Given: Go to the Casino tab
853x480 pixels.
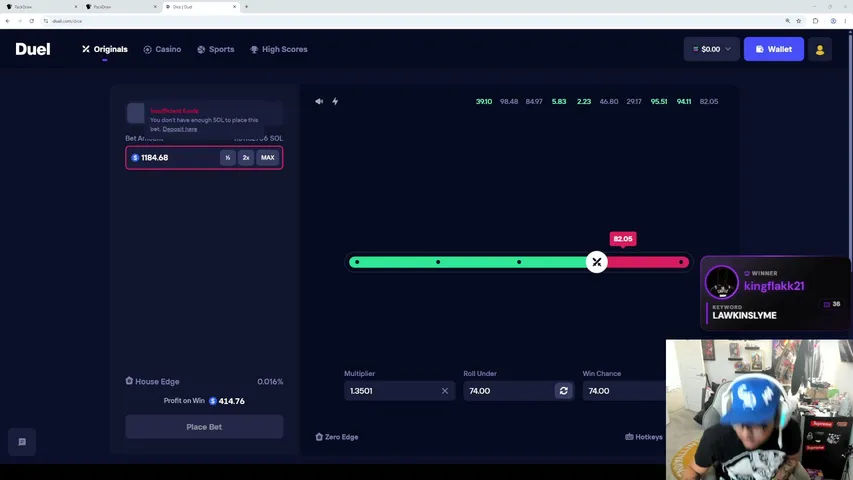Looking at the screenshot, I should pos(162,50).
